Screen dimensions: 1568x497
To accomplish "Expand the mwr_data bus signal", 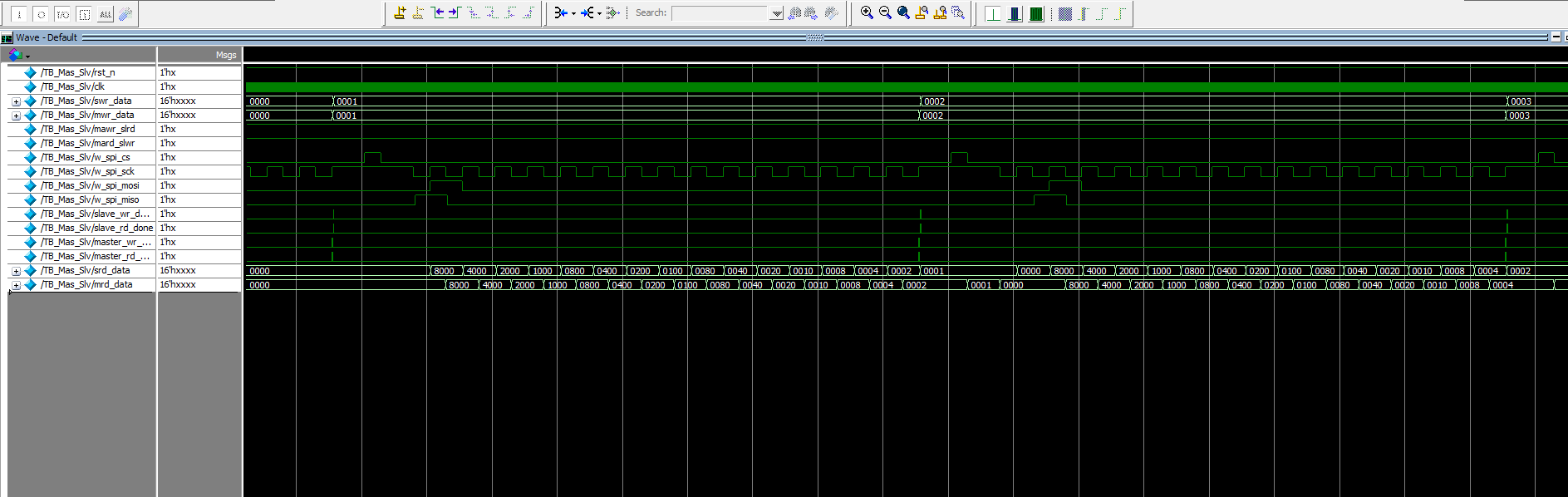I will tap(16, 116).
